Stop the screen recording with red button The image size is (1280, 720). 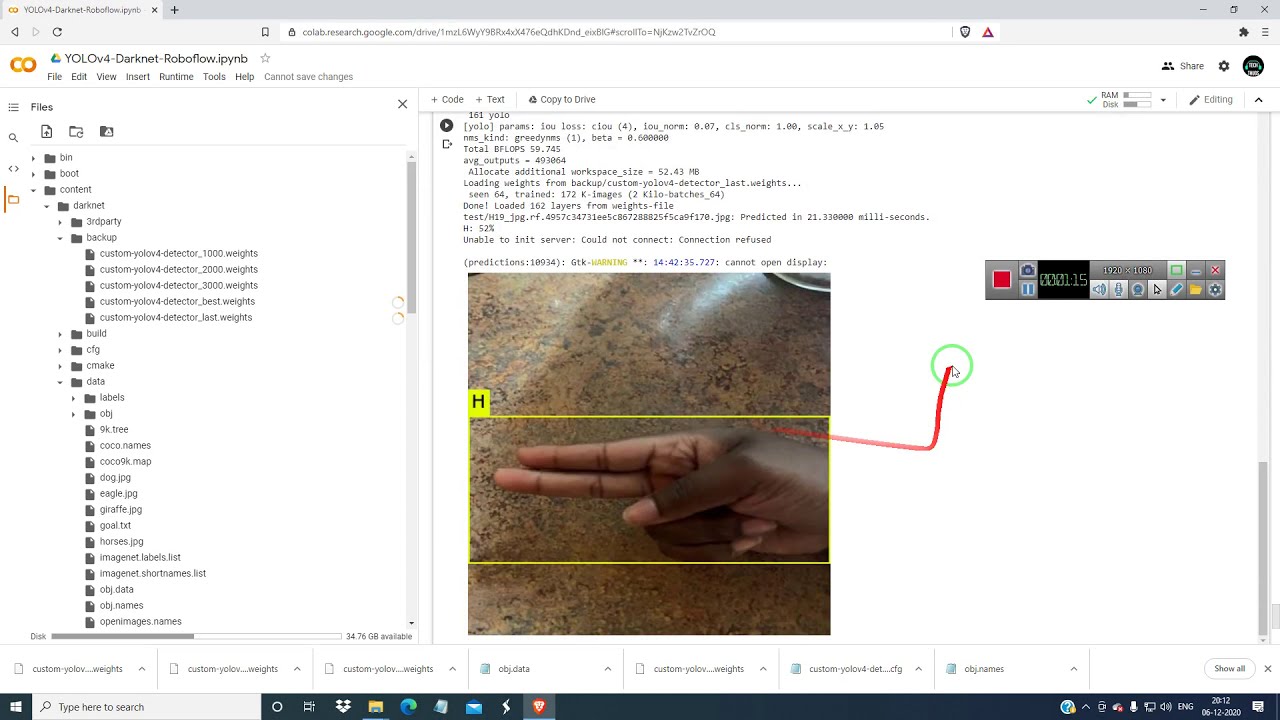1002,280
